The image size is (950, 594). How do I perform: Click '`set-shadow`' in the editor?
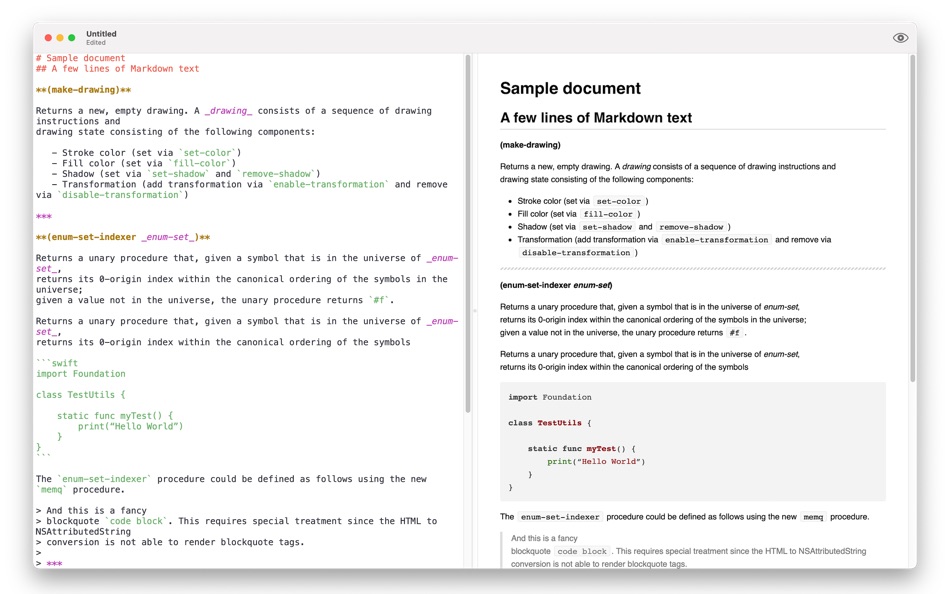pyautogui.click(x=178, y=174)
